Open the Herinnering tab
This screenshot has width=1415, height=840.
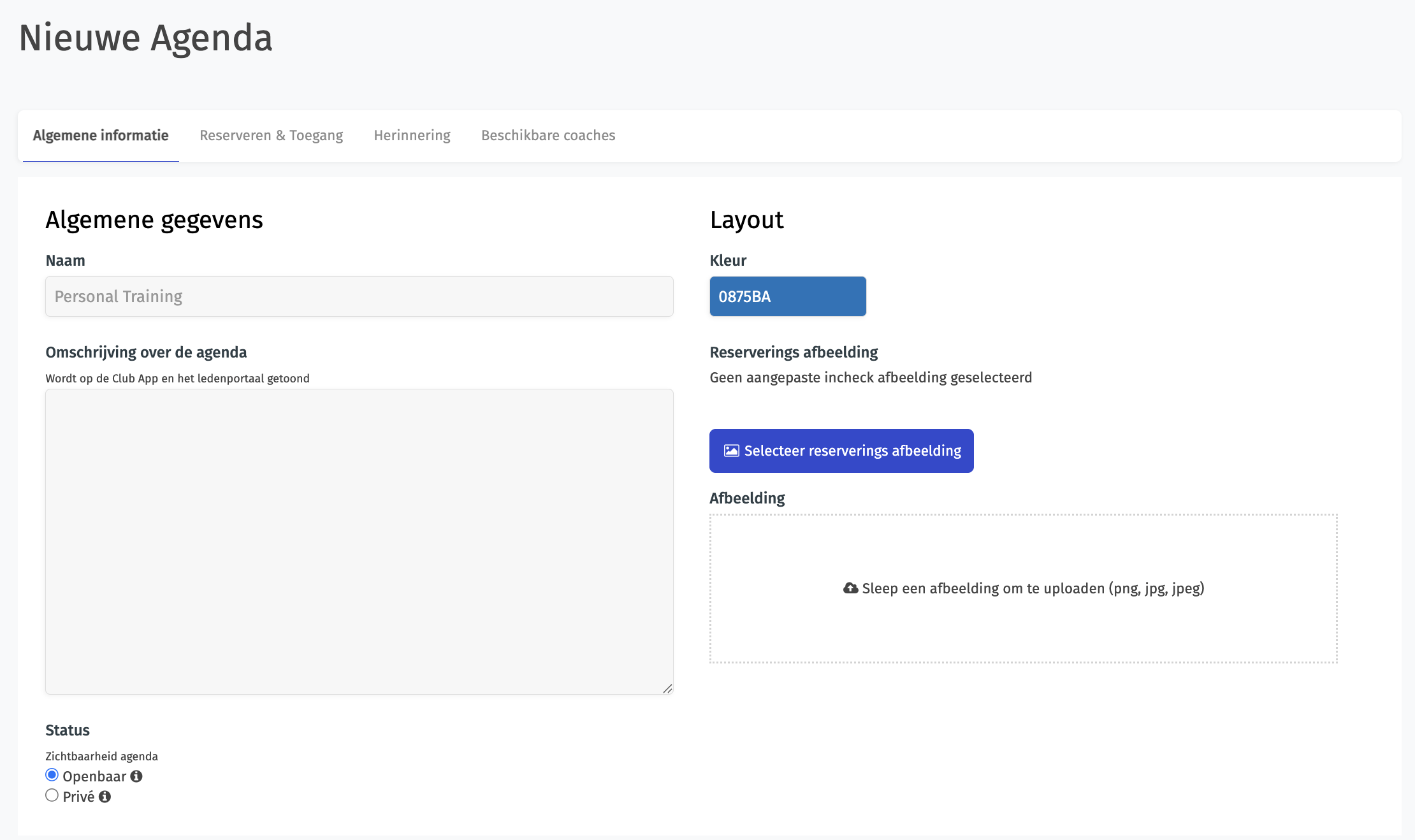coord(412,136)
